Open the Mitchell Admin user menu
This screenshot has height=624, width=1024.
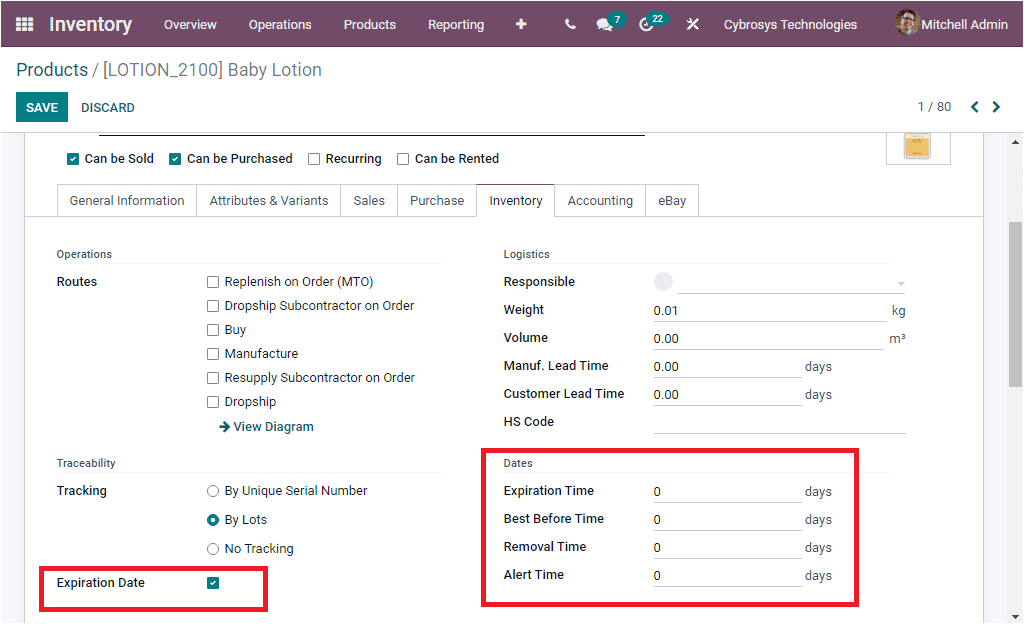950,23
